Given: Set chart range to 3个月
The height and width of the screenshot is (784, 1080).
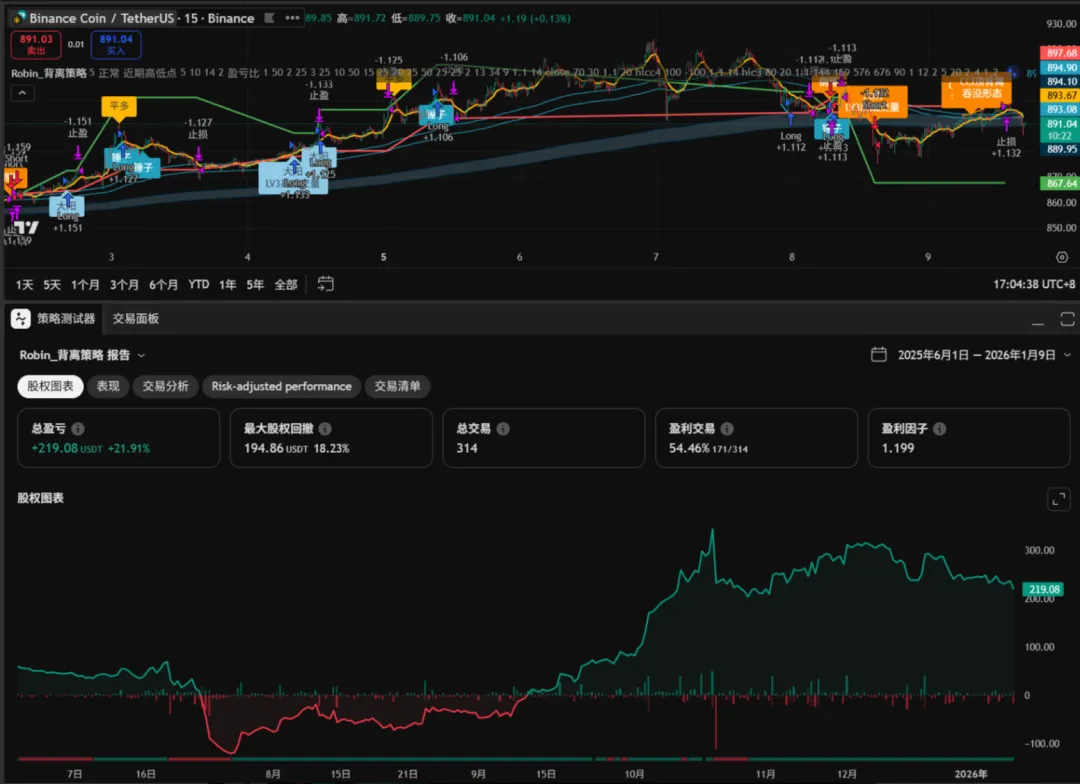Looking at the screenshot, I should point(124,284).
